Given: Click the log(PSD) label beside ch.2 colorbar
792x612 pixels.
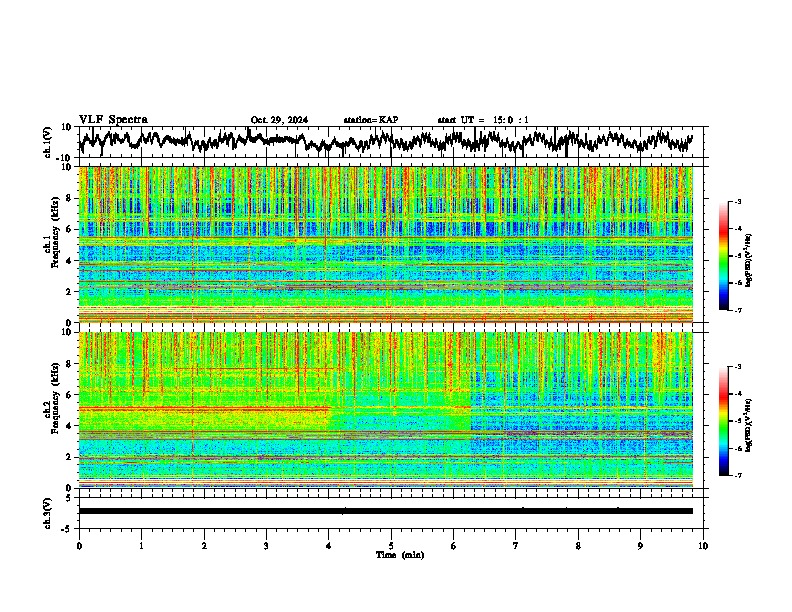Looking at the screenshot, I should tap(748, 425).
